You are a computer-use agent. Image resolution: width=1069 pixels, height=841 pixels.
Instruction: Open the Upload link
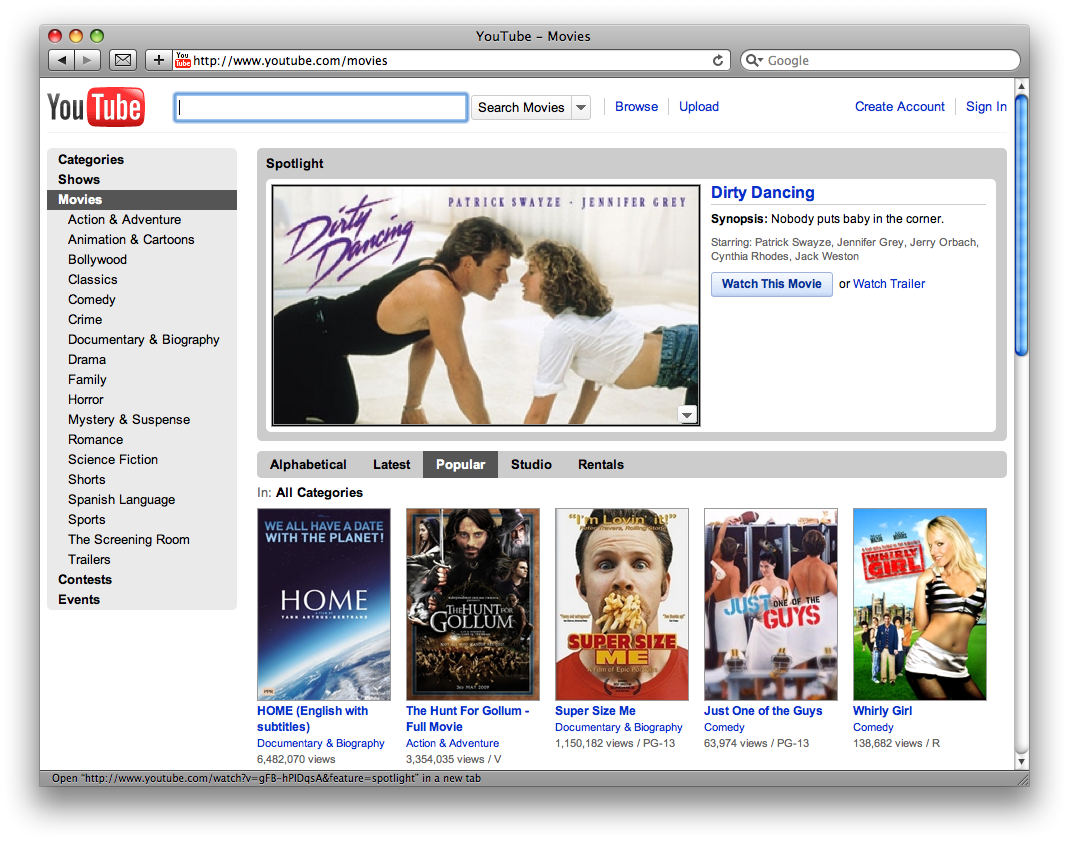click(x=699, y=106)
